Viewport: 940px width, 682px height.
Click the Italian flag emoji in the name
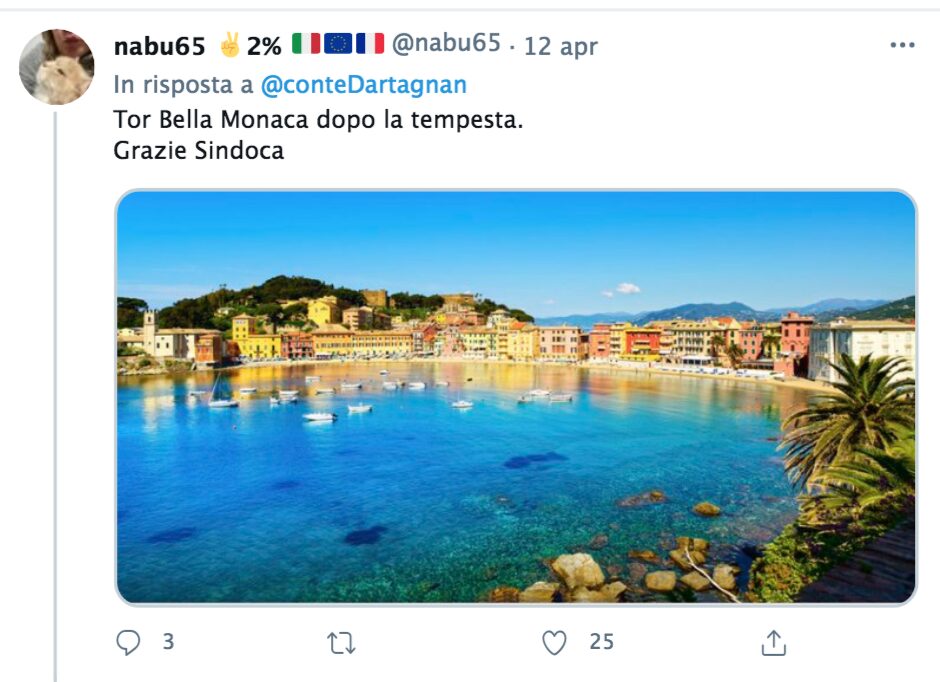[x=306, y=44]
